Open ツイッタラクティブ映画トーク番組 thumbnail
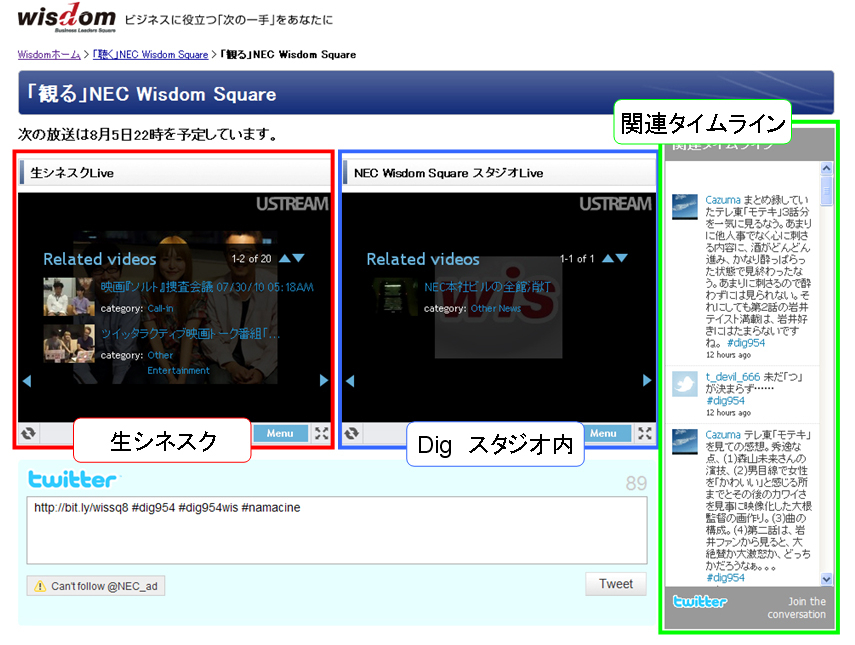 (69, 343)
